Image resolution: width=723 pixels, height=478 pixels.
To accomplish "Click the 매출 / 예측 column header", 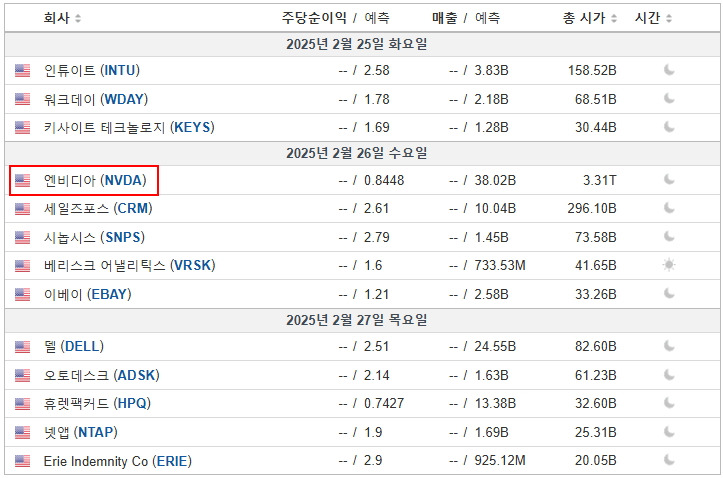I will [x=466, y=18].
